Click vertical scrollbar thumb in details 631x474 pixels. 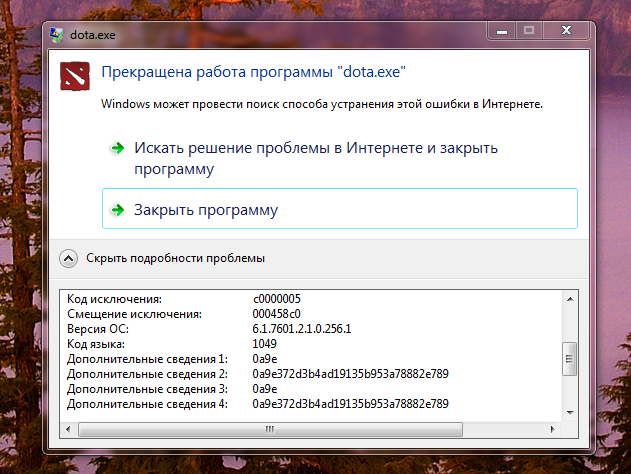click(x=569, y=359)
